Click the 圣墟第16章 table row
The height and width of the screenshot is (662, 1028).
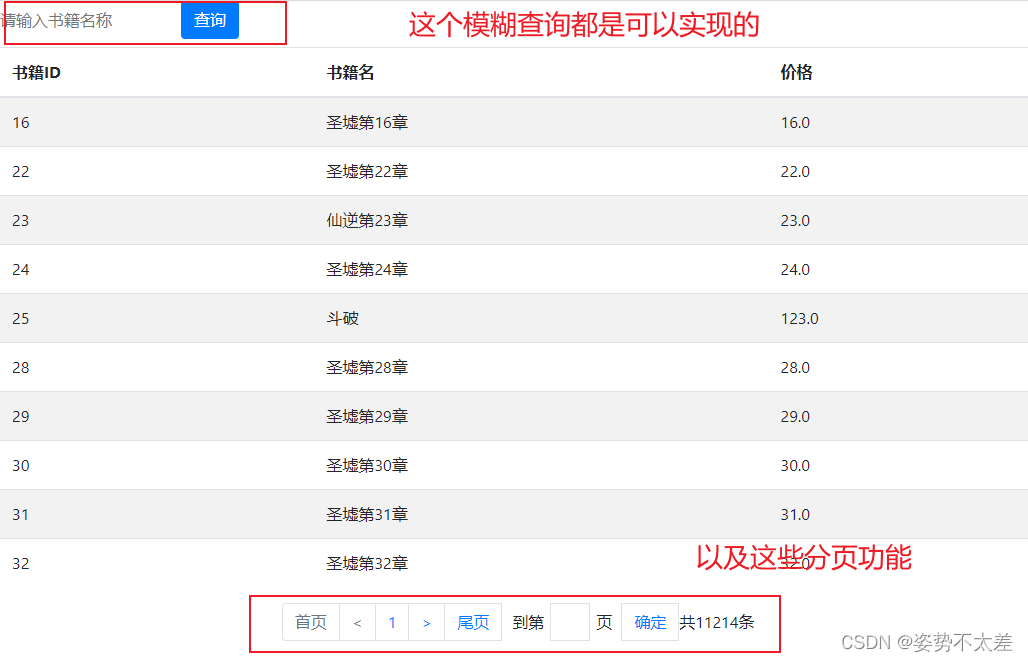[367, 122]
